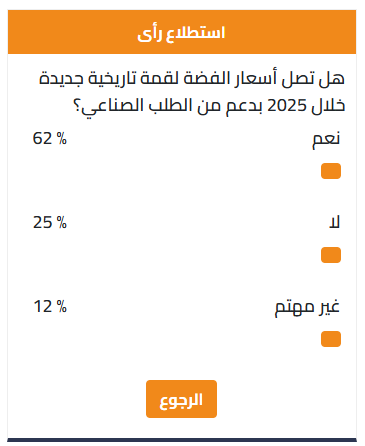Click the غير مهتم answer label
The width and height of the screenshot is (365, 446).
click(307, 307)
